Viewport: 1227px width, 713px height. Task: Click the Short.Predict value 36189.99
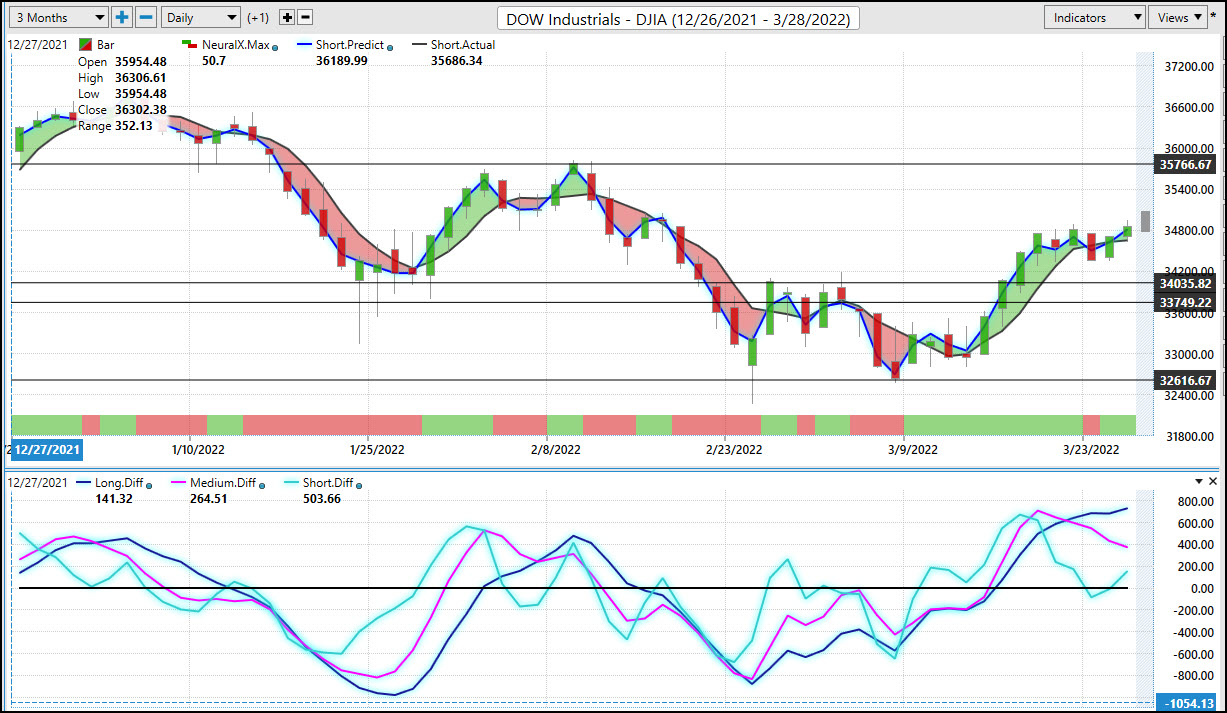click(x=341, y=61)
